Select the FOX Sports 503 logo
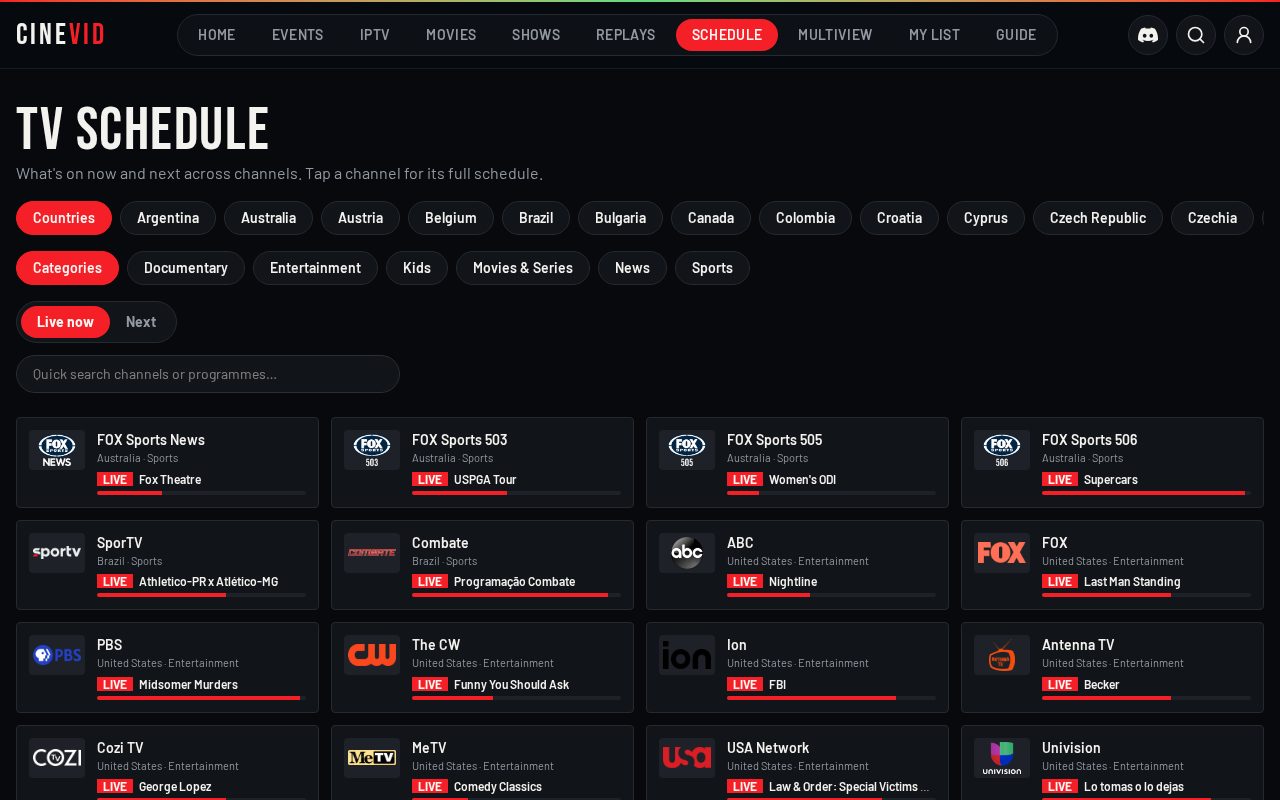Image resolution: width=1280 pixels, height=800 pixels. point(372,450)
